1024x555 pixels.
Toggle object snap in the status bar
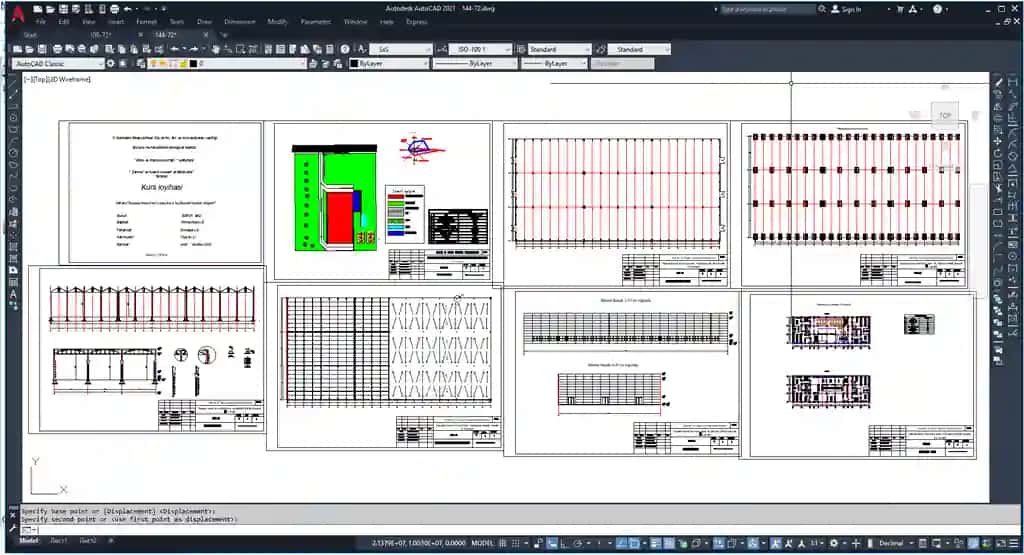[633, 543]
